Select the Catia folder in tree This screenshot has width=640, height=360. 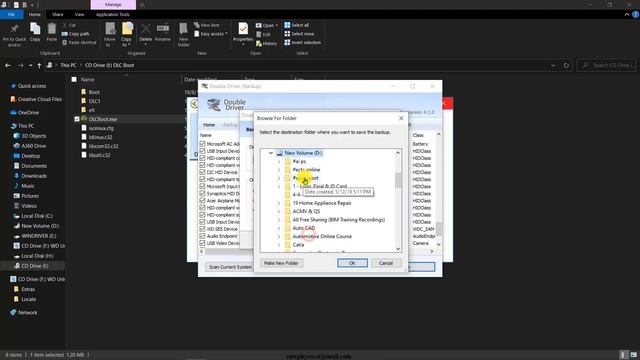point(298,245)
